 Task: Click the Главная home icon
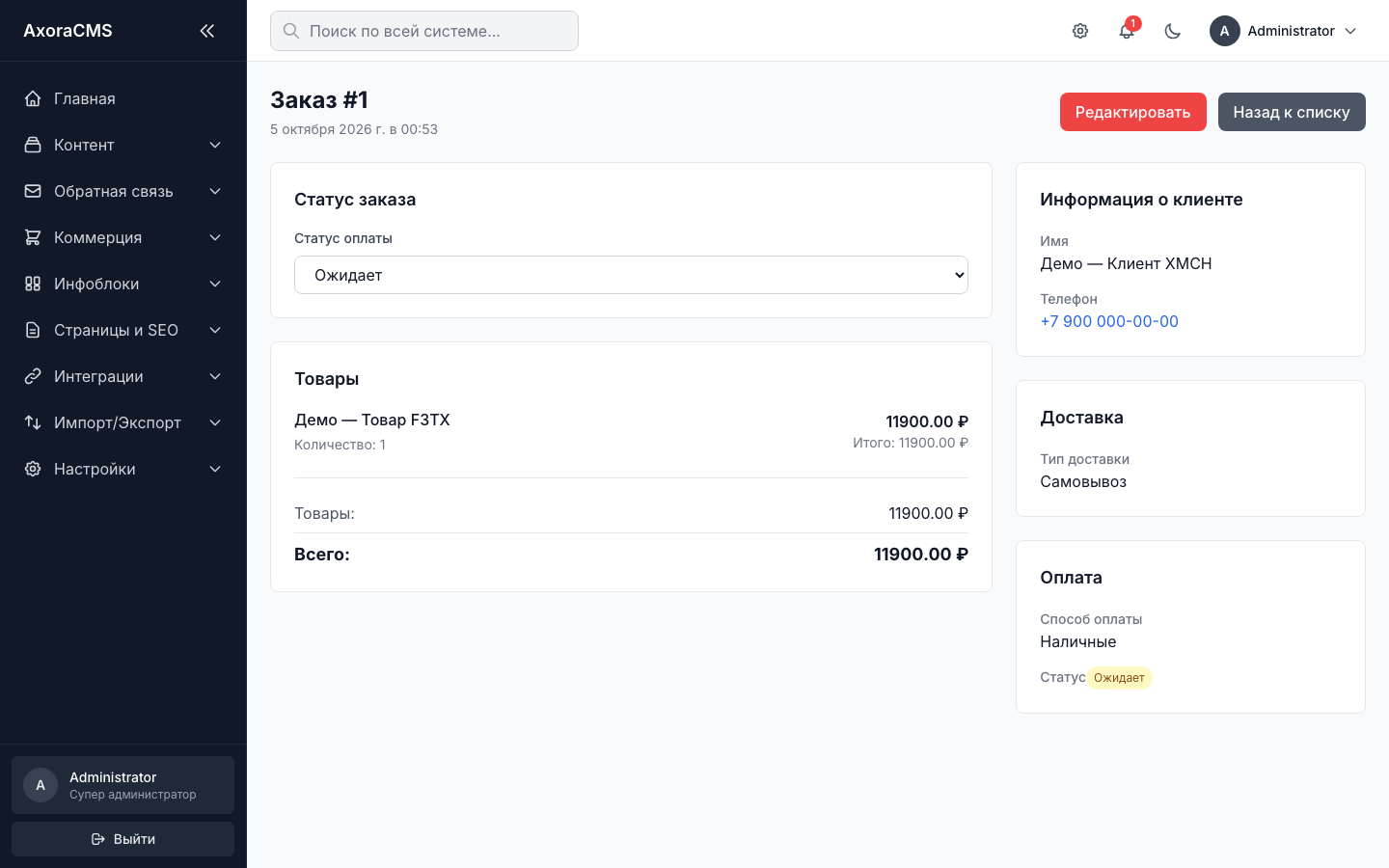[x=33, y=98]
